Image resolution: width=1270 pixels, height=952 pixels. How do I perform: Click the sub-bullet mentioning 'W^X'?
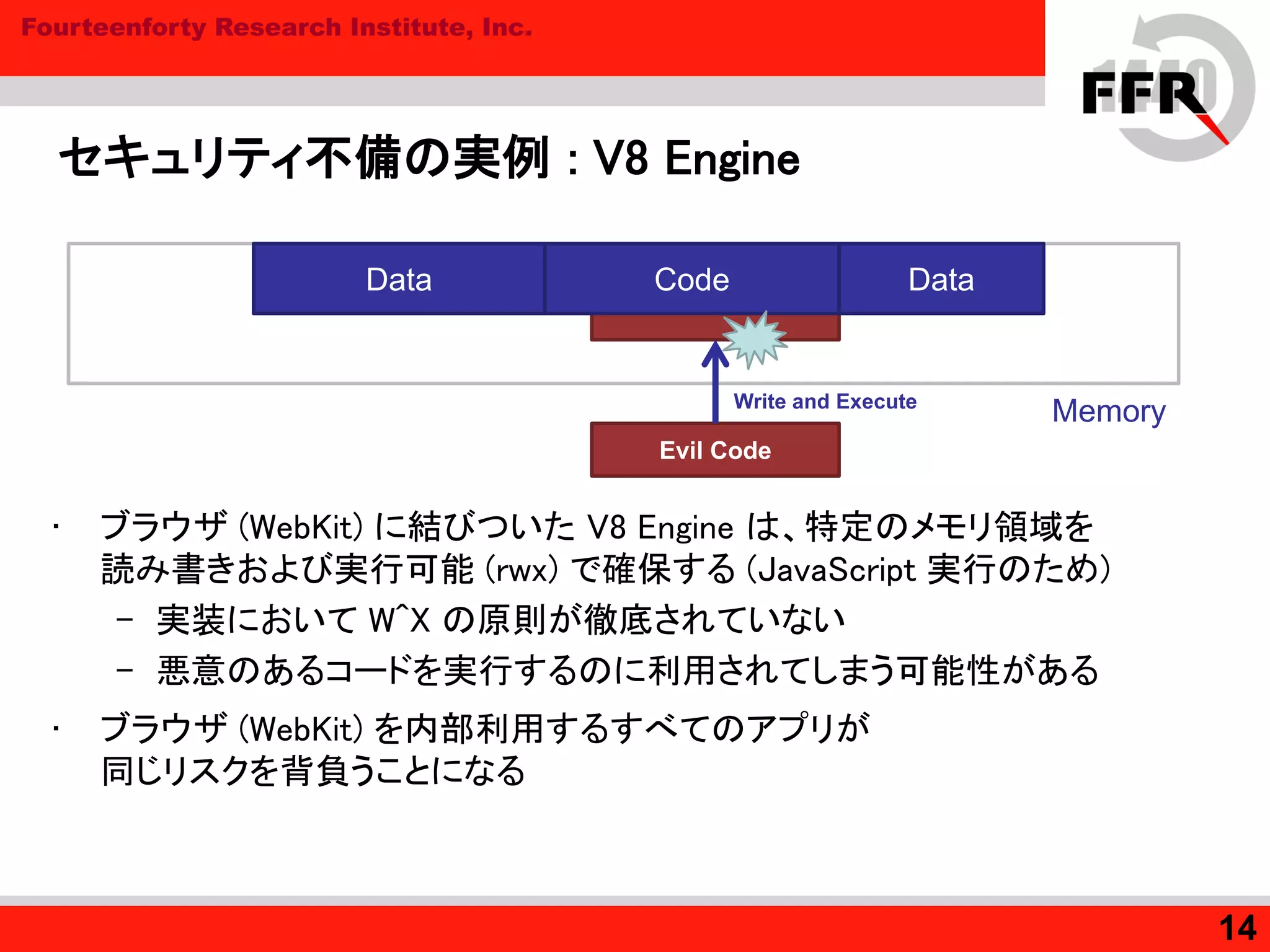click(500, 620)
